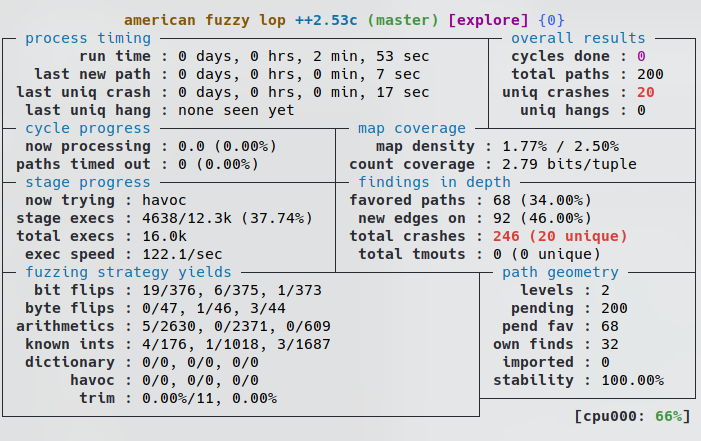The width and height of the screenshot is (701, 441).
Task: Select trim value '0.00%/11, 0.00%'
Action: [209, 398]
